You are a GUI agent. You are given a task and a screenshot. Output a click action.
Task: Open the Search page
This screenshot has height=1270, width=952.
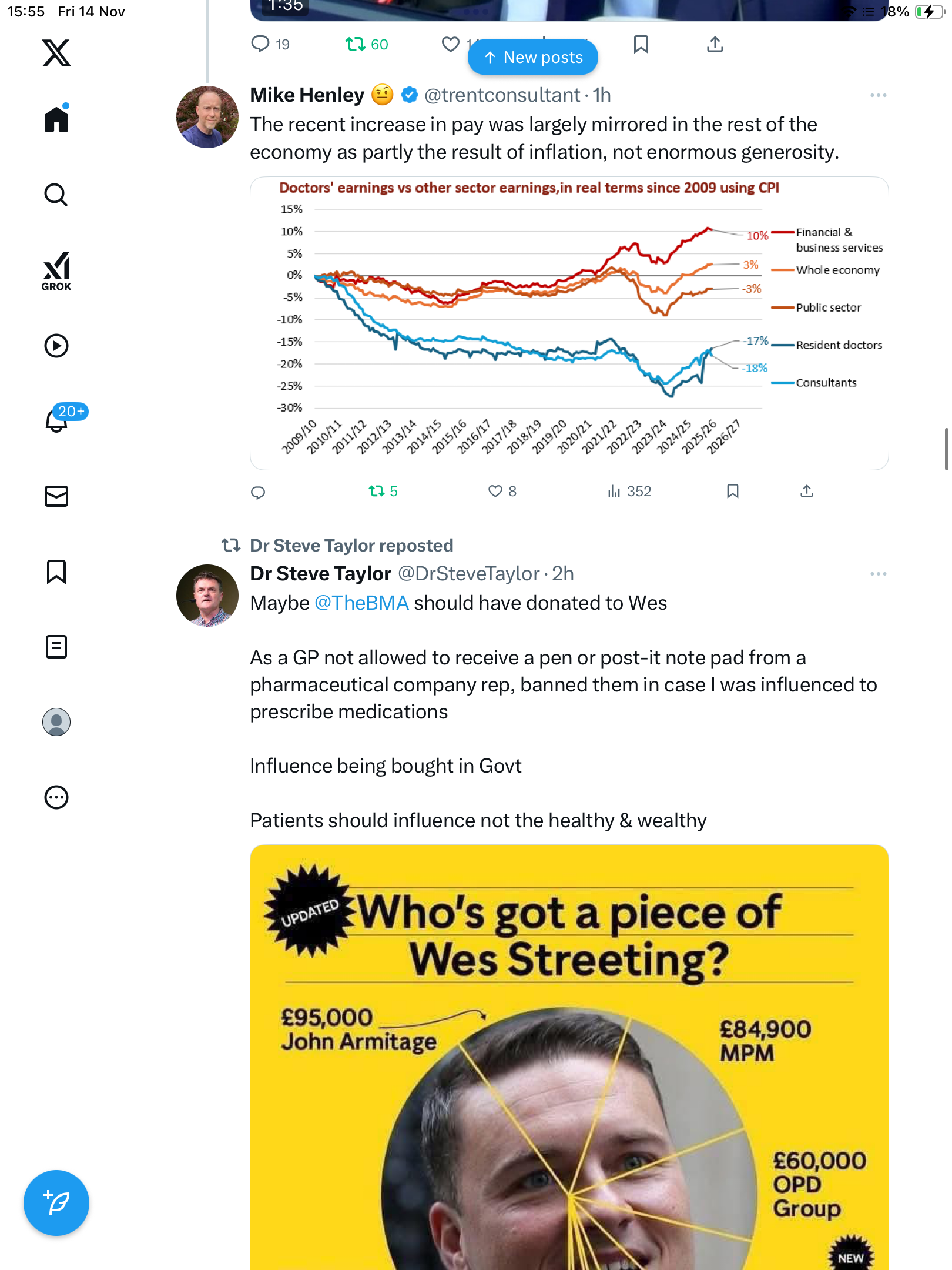point(56,195)
